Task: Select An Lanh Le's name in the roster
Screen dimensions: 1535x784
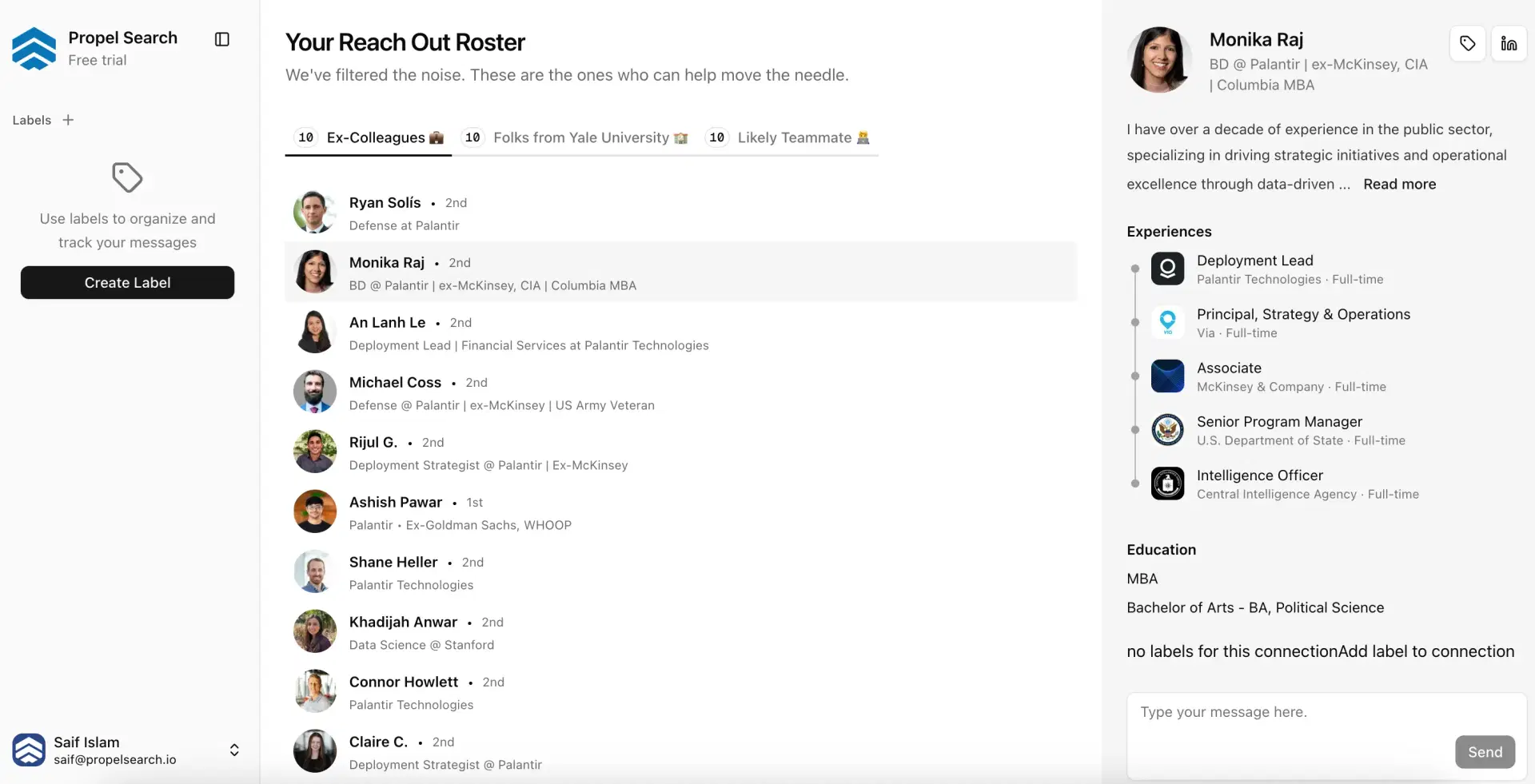Action: pos(387,322)
